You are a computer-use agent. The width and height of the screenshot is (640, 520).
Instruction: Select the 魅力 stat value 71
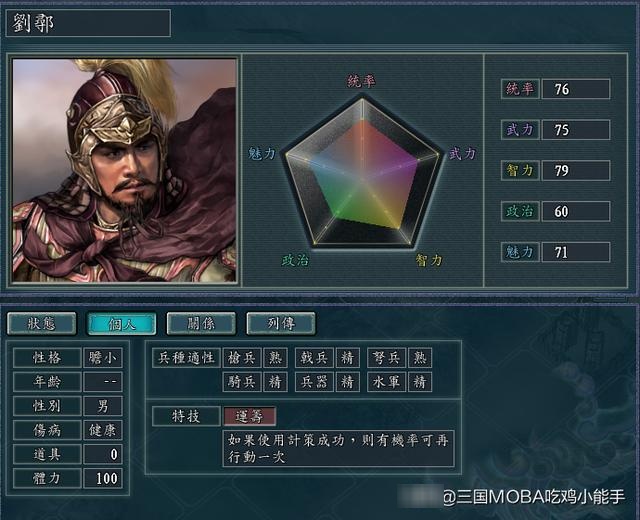coord(576,252)
